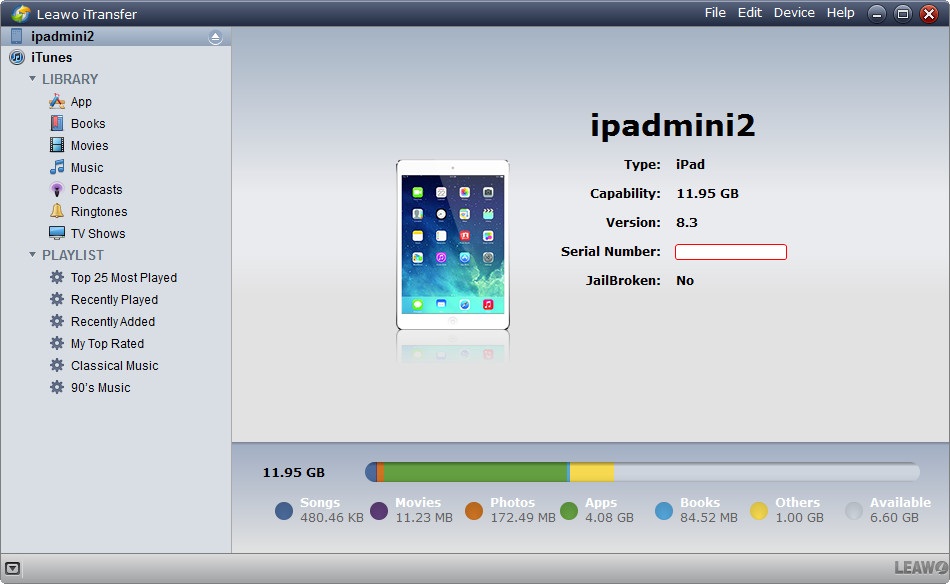
Task: Open the Ringtones bell icon
Action: click(57, 212)
